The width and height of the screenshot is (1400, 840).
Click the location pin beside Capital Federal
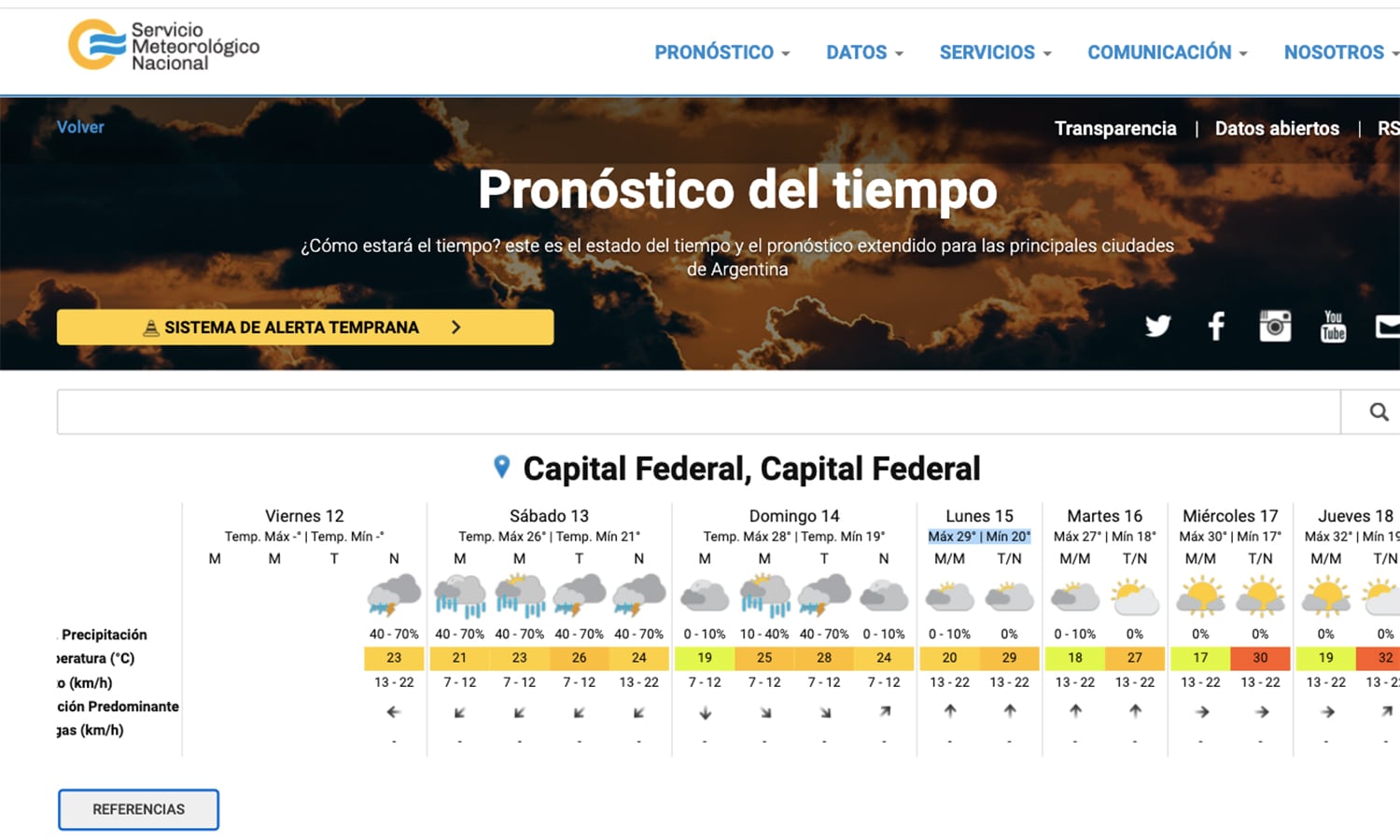[501, 467]
